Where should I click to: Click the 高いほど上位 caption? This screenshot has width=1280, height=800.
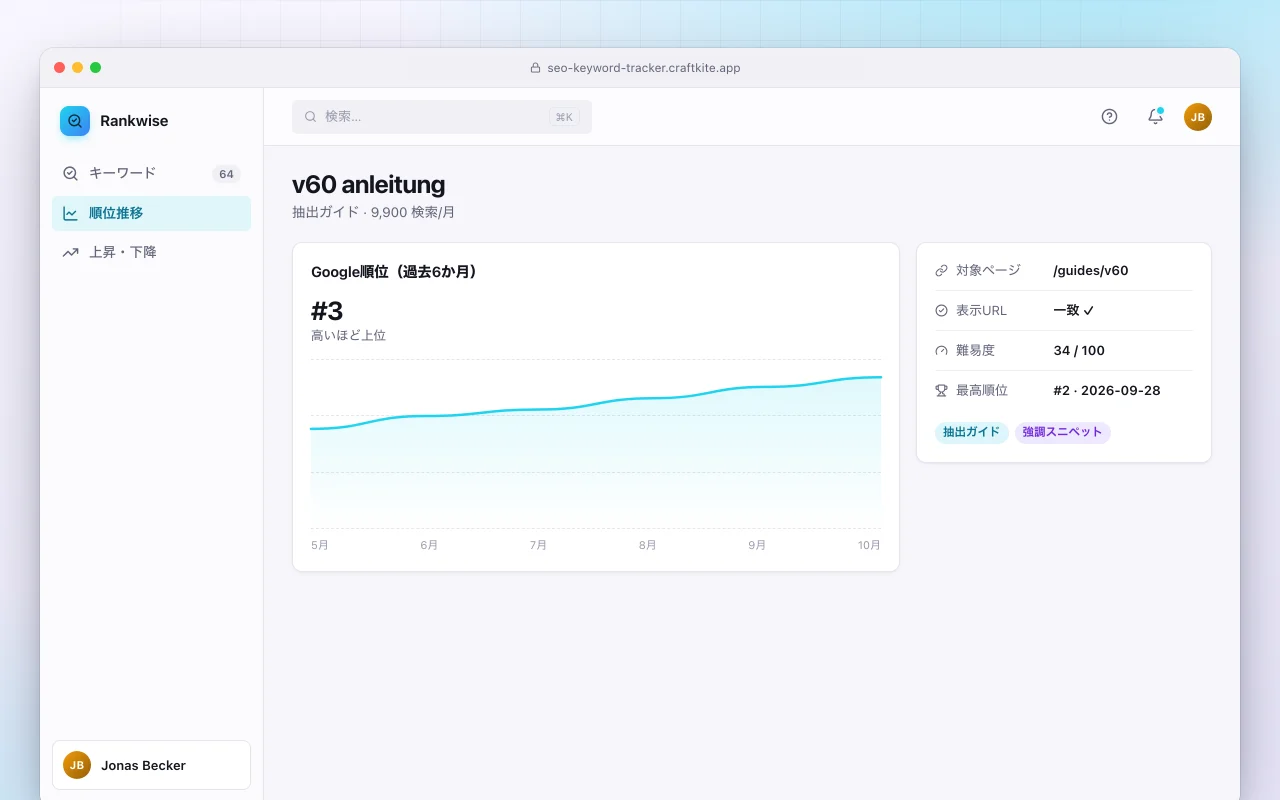[348, 336]
